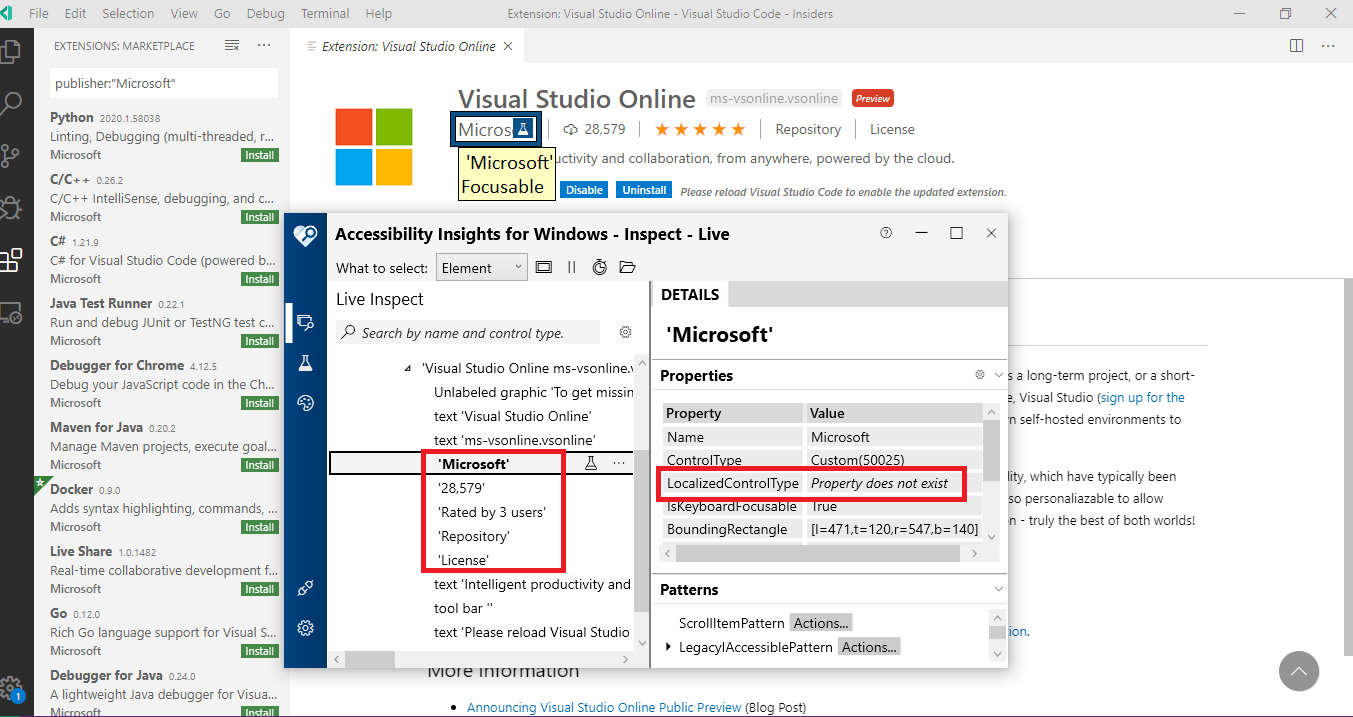
Task: Open a saved results file via folder icon
Action: click(627, 267)
